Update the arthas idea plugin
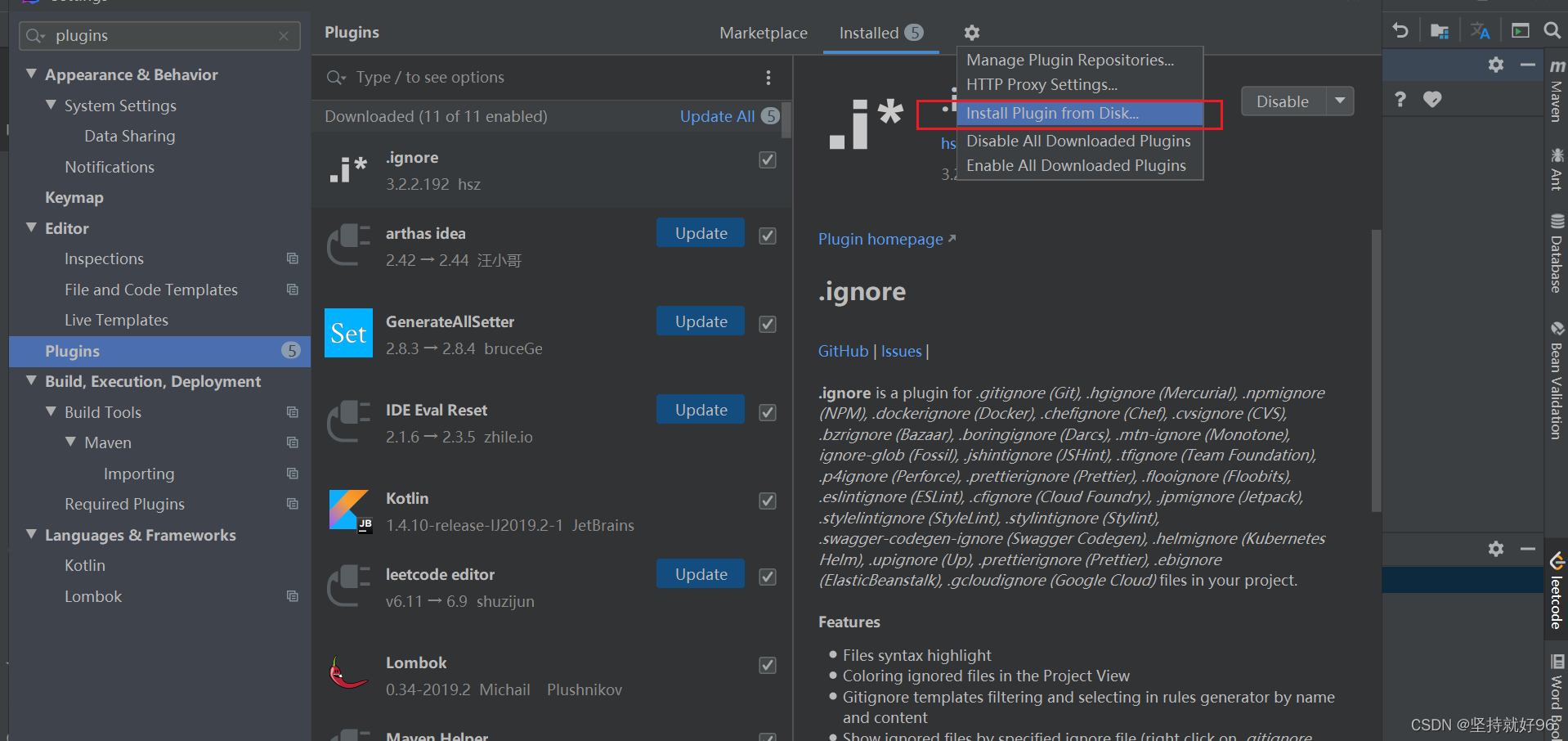This screenshot has width=1568, height=741. coord(701,233)
